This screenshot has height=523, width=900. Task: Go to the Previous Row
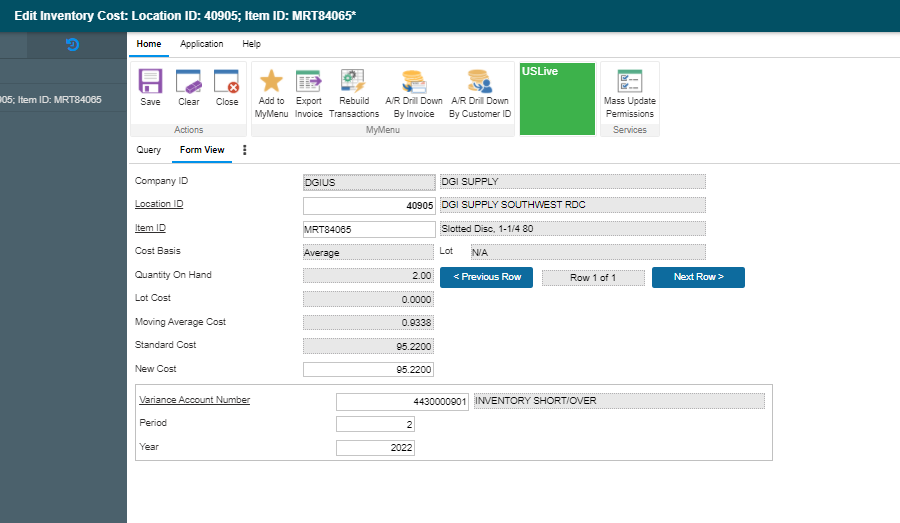coord(486,277)
